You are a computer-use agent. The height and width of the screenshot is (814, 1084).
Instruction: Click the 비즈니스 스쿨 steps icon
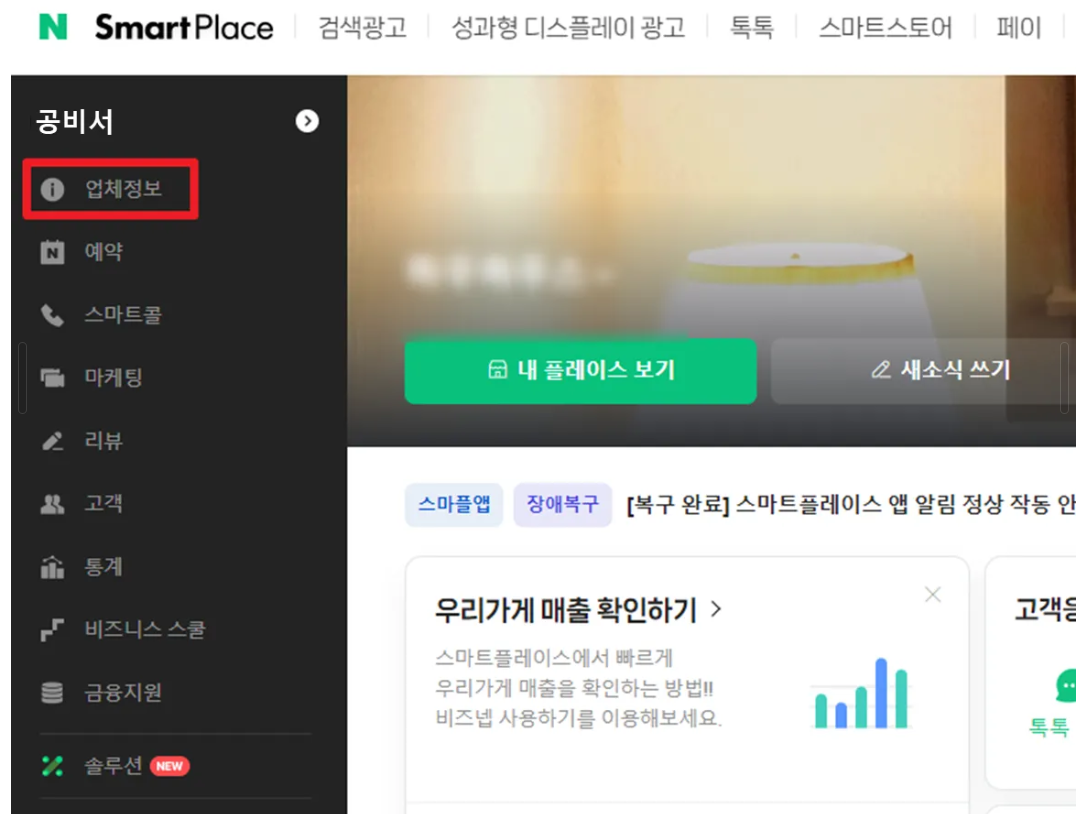point(53,630)
